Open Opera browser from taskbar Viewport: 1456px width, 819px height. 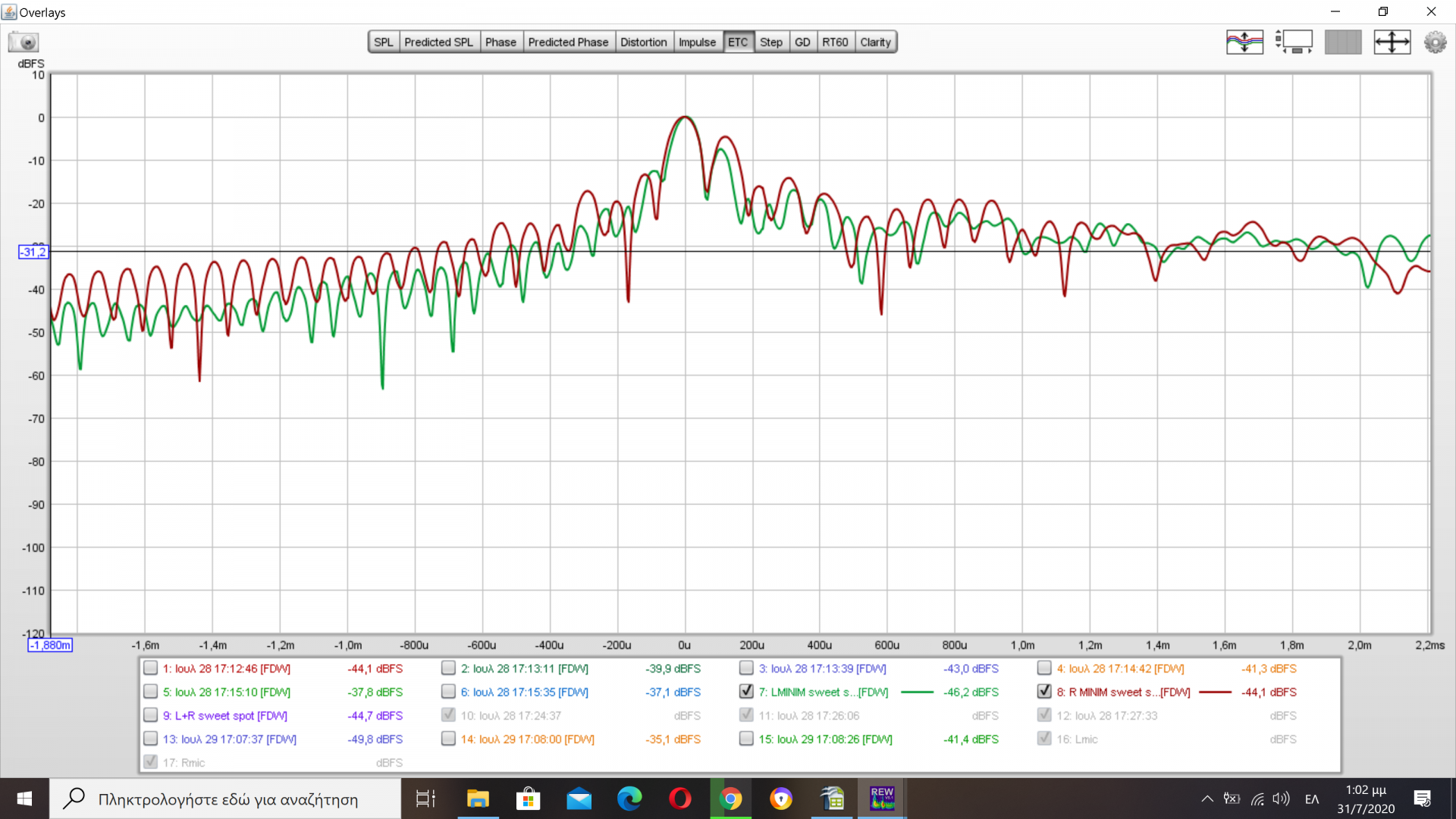coord(680,799)
